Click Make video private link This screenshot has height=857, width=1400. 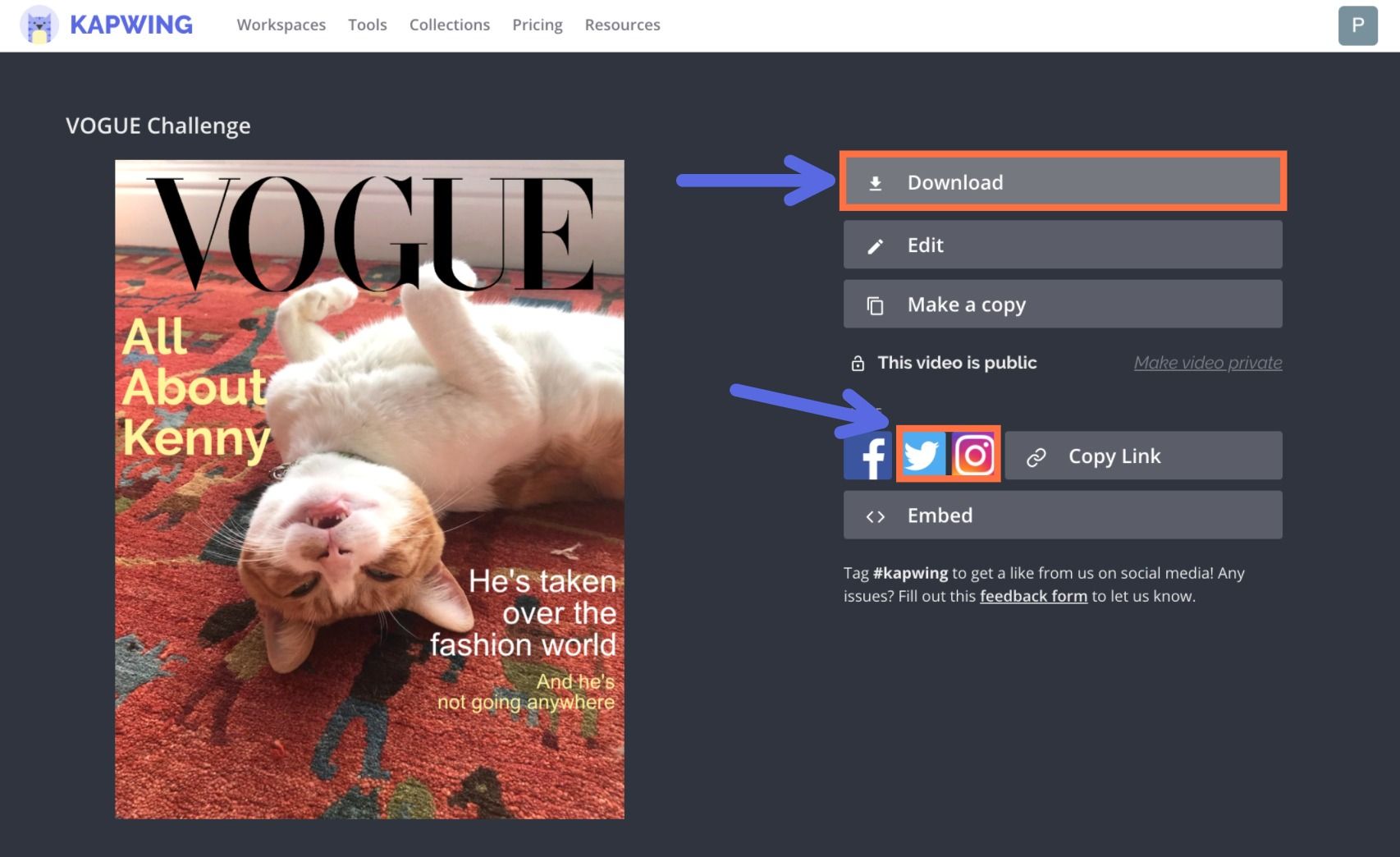click(1208, 363)
